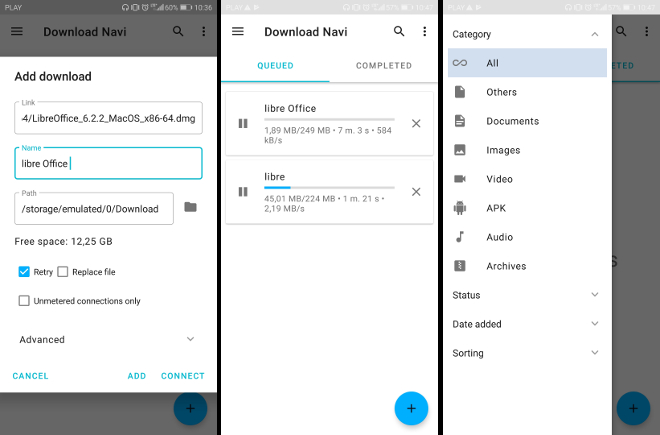Expand the Advanced section

click(x=108, y=339)
